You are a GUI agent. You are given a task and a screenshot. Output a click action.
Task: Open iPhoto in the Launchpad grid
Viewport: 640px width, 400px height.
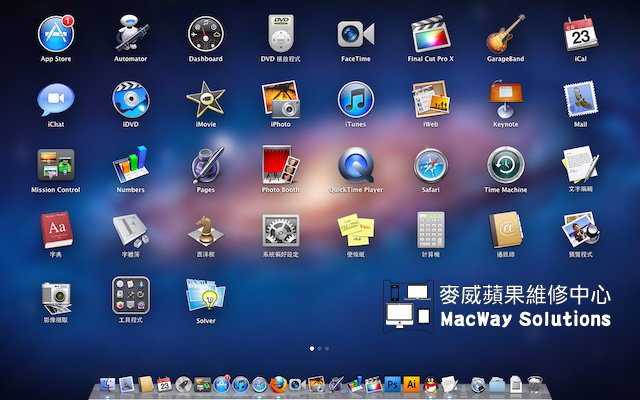(281, 100)
